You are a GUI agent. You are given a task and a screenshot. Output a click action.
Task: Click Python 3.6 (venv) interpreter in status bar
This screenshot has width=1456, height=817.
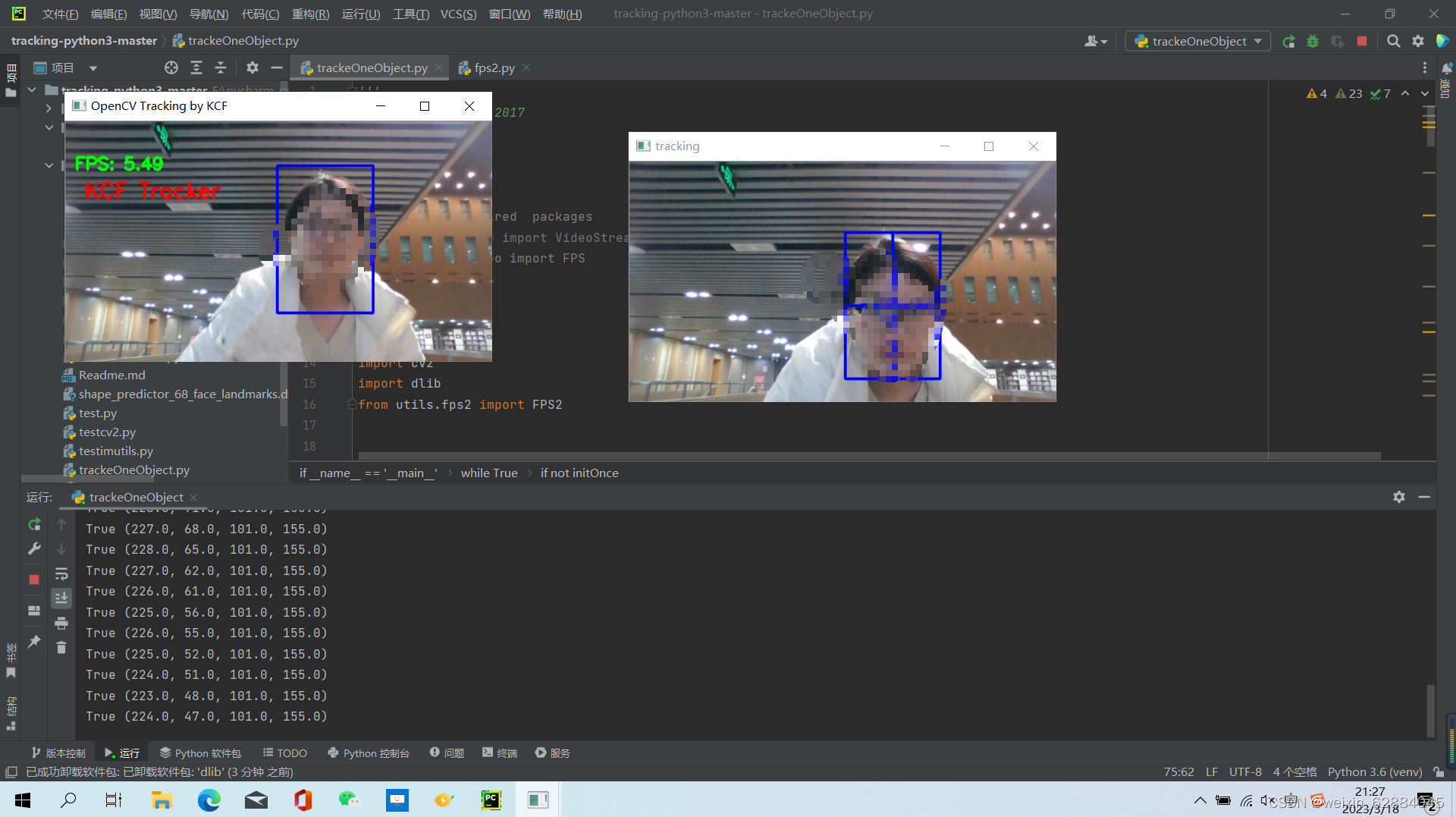pyautogui.click(x=1374, y=771)
